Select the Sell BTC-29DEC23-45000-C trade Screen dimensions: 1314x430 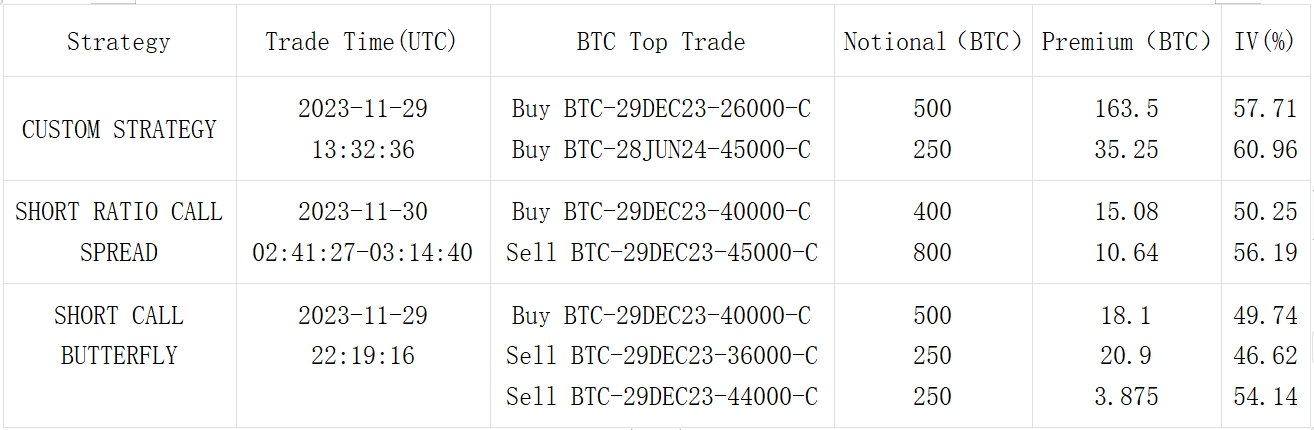pos(661,253)
